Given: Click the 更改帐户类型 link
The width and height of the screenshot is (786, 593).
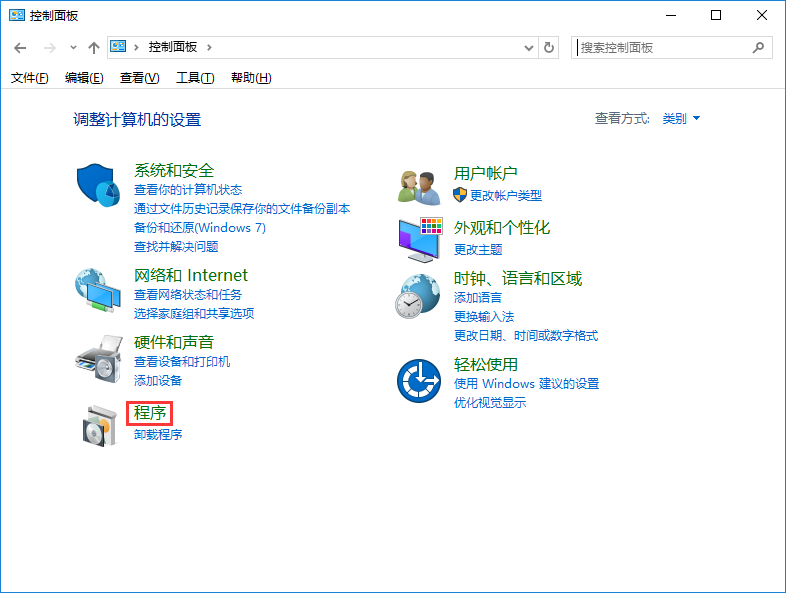Looking at the screenshot, I should pyautogui.click(x=505, y=195).
